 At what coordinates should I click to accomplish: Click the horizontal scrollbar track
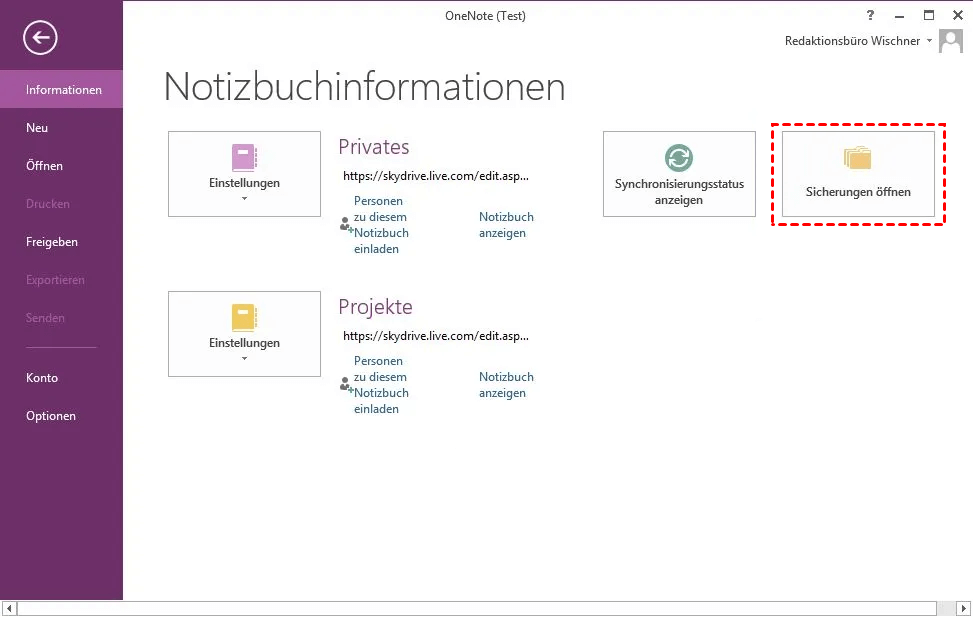[477, 609]
